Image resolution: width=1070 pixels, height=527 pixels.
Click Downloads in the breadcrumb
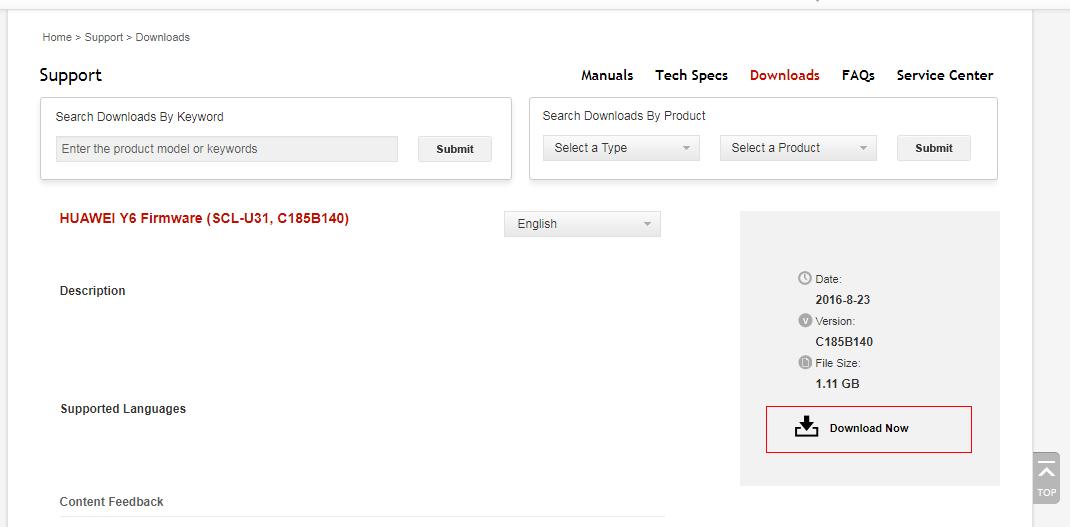[x=162, y=38]
